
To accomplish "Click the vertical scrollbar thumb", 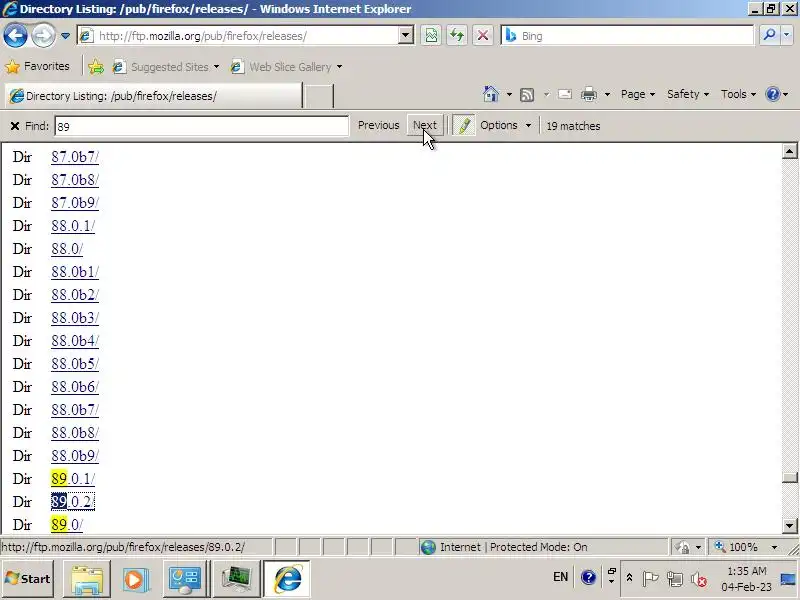I will click(x=789, y=478).
